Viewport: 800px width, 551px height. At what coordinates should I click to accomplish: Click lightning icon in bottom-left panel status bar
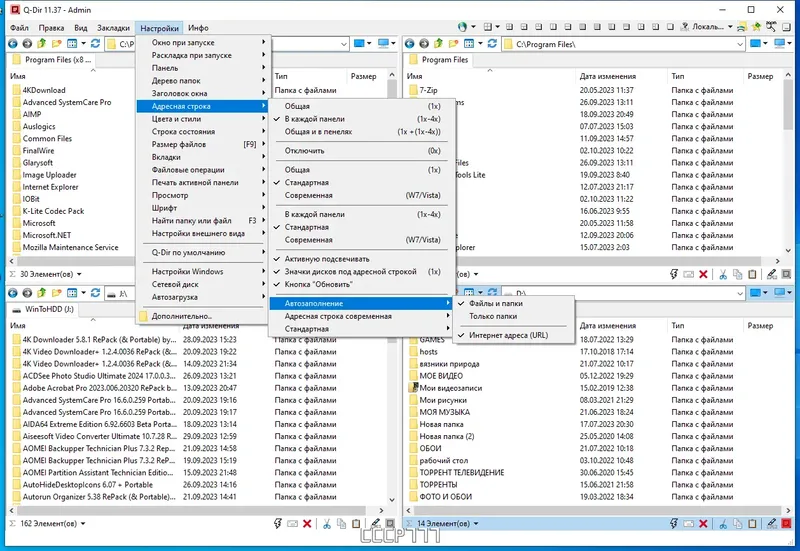pyautogui.click(x=278, y=523)
